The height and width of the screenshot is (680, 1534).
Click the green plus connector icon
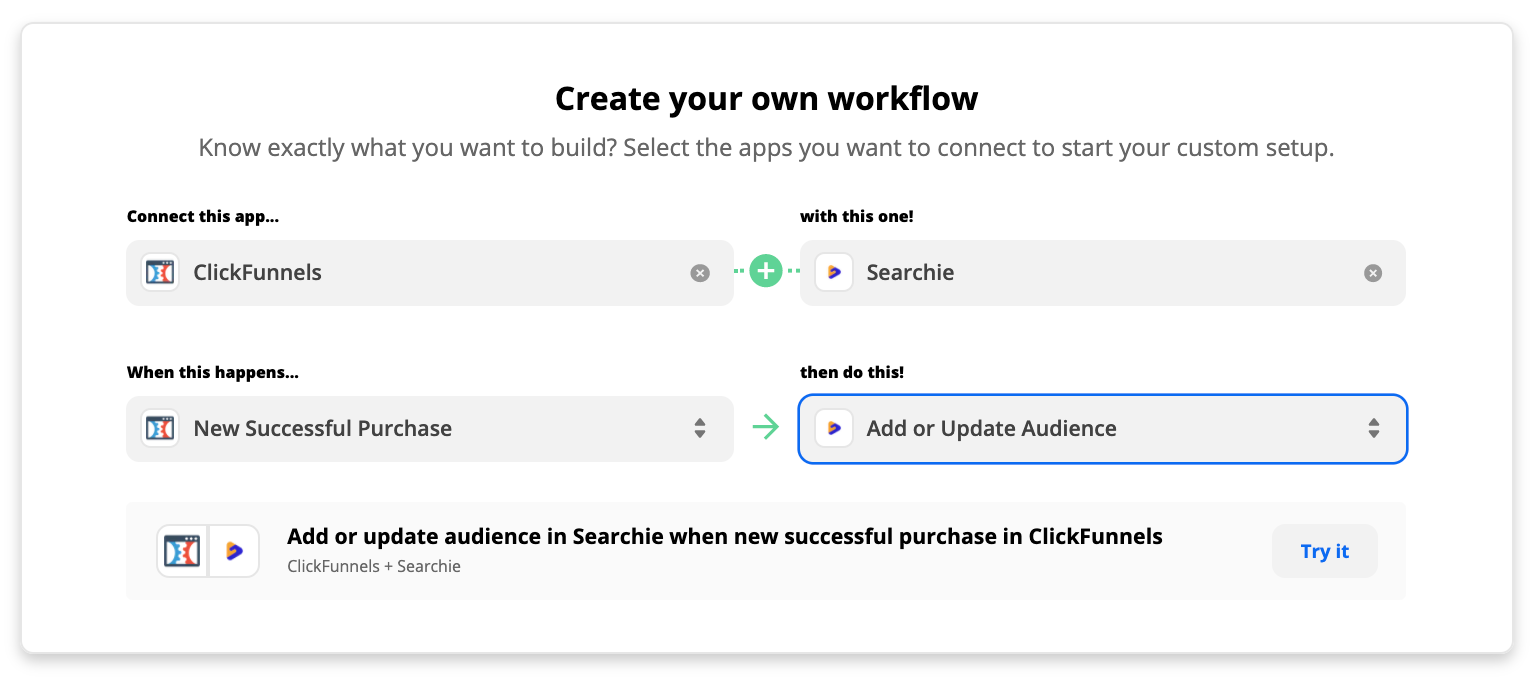click(x=766, y=271)
